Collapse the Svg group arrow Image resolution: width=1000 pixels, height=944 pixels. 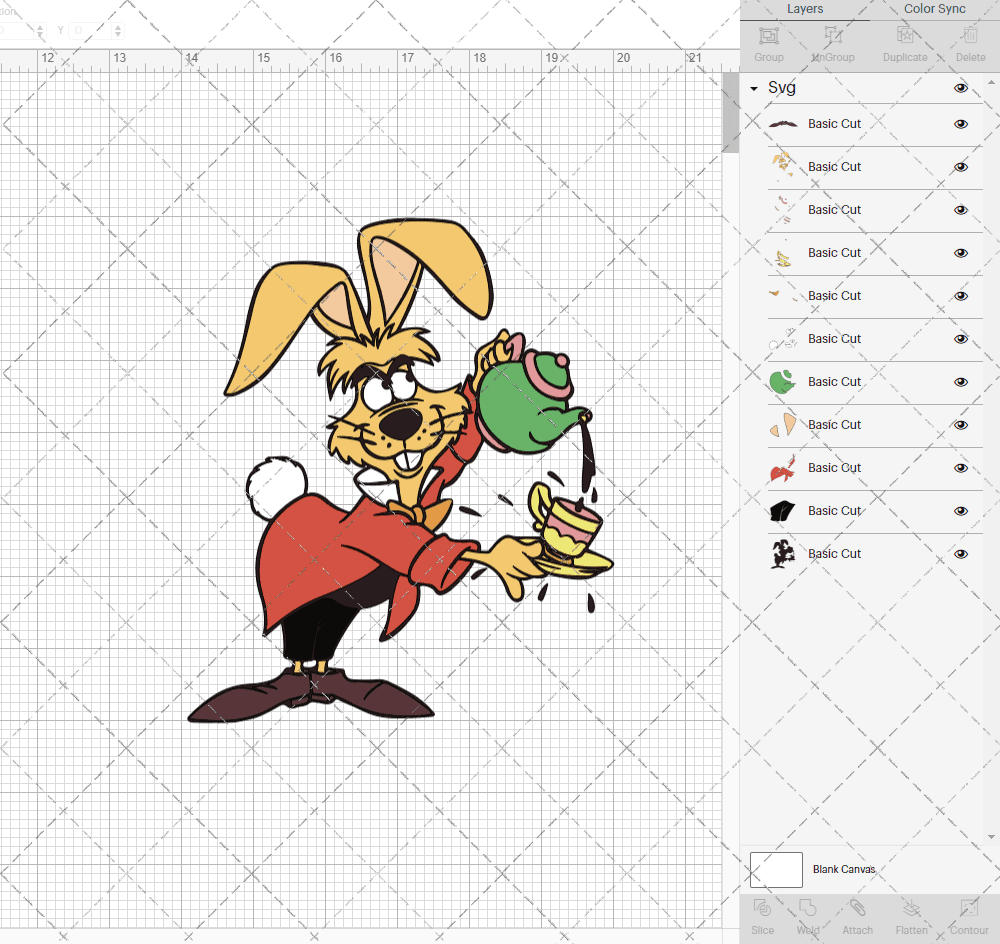coord(754,89)
